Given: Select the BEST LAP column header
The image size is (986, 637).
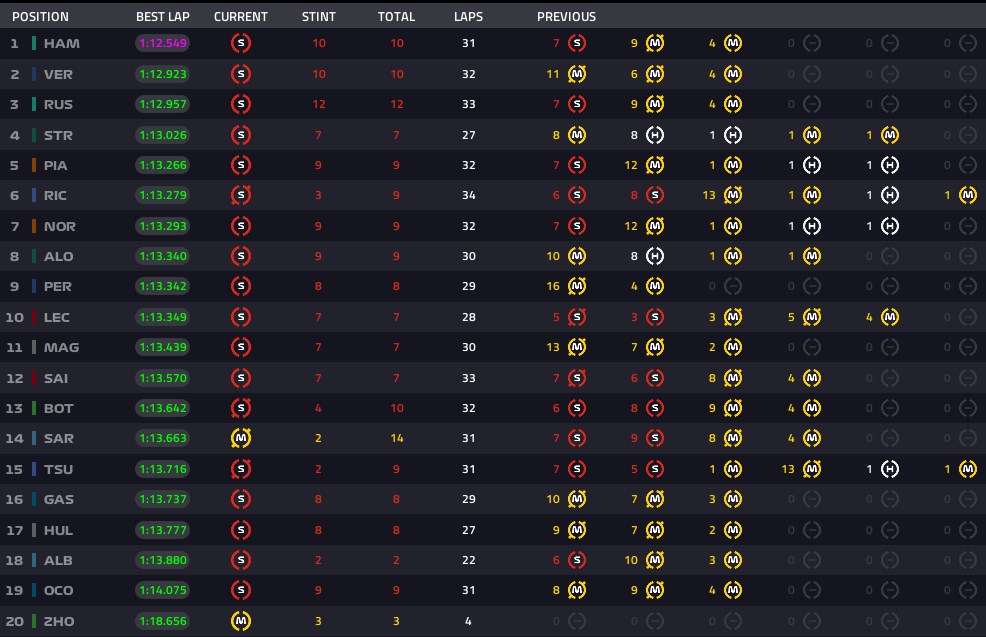Looking at the screenshot, I should (163, 17).
